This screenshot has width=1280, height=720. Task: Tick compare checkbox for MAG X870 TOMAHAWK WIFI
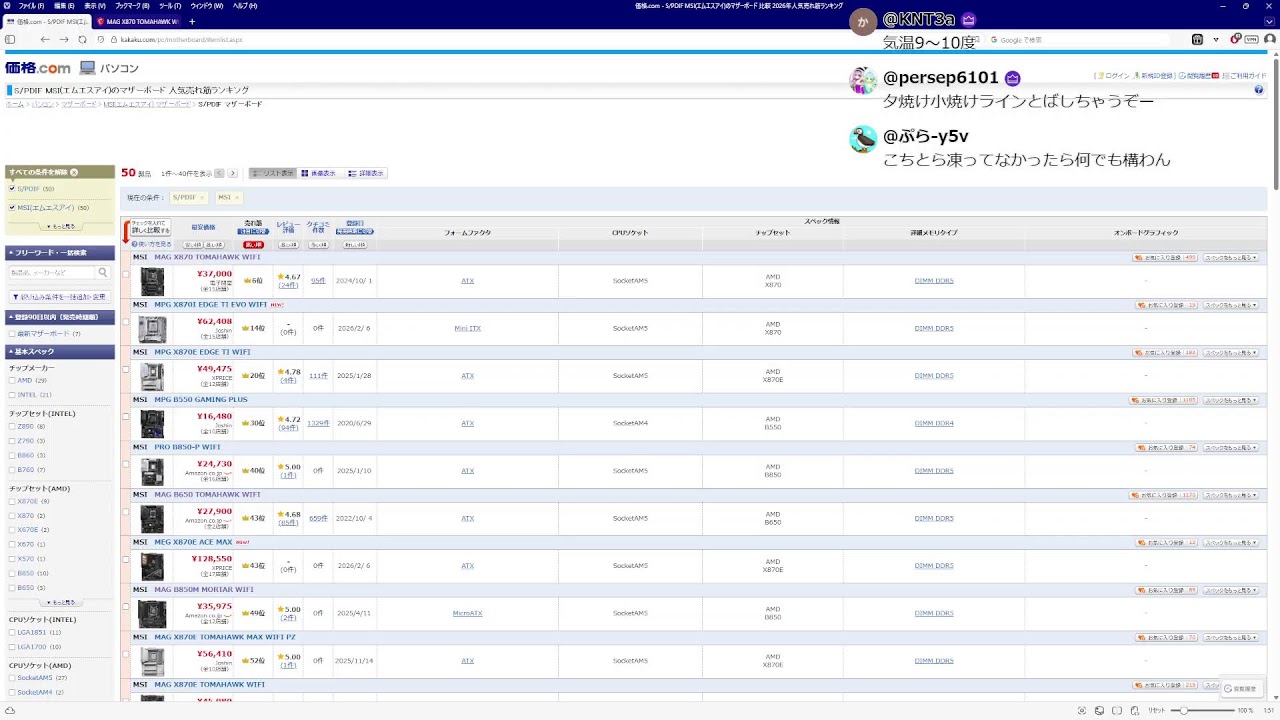point(126,274)
